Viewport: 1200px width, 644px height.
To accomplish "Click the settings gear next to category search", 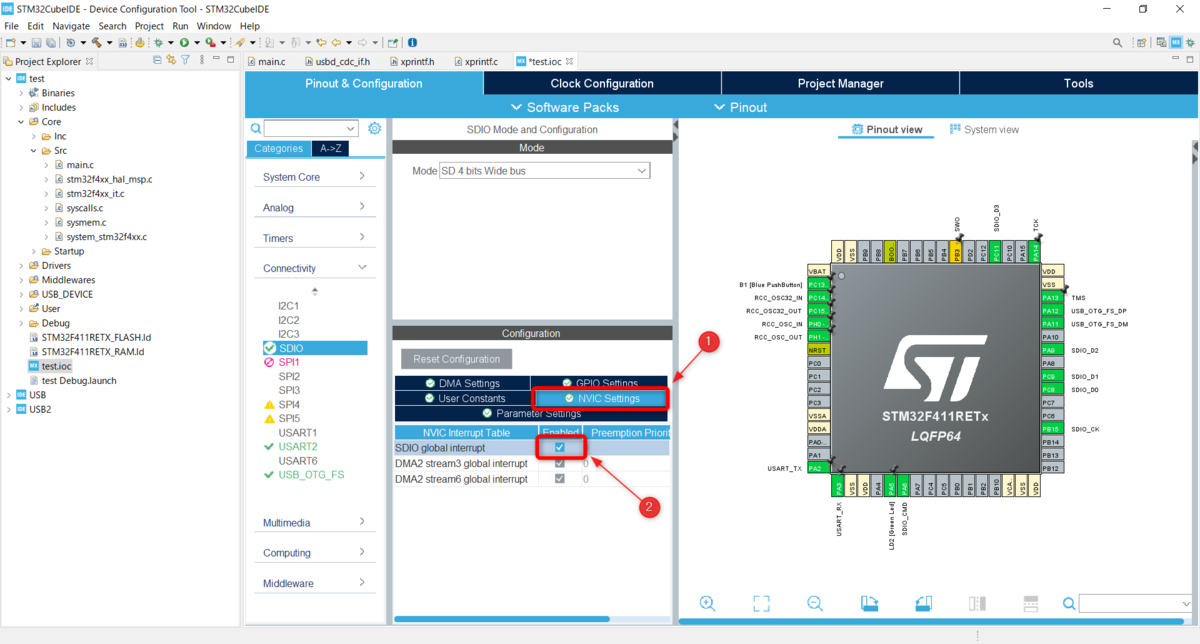I will pos(375,128).
